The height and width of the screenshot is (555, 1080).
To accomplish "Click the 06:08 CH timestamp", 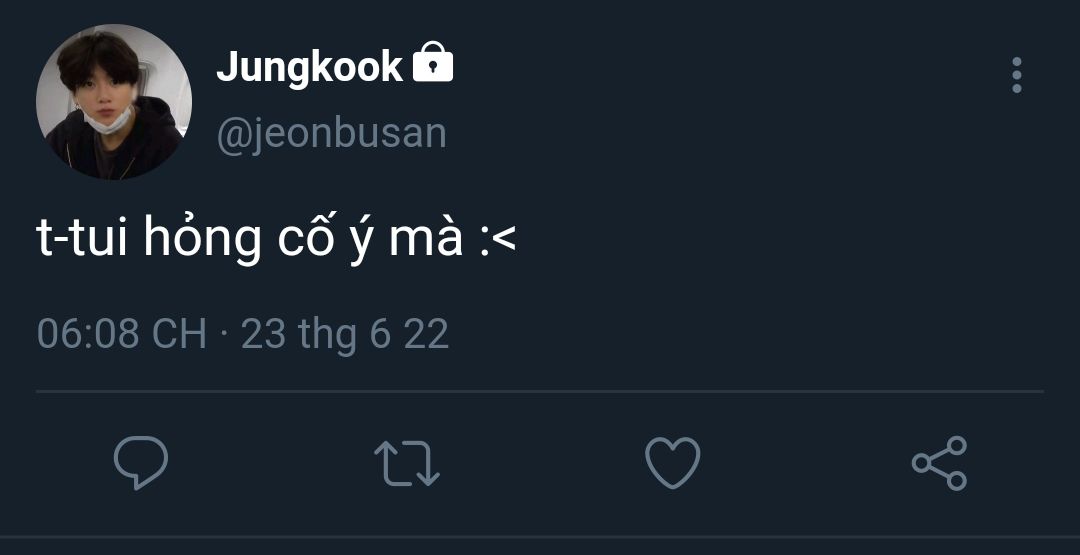I will 121,333.
